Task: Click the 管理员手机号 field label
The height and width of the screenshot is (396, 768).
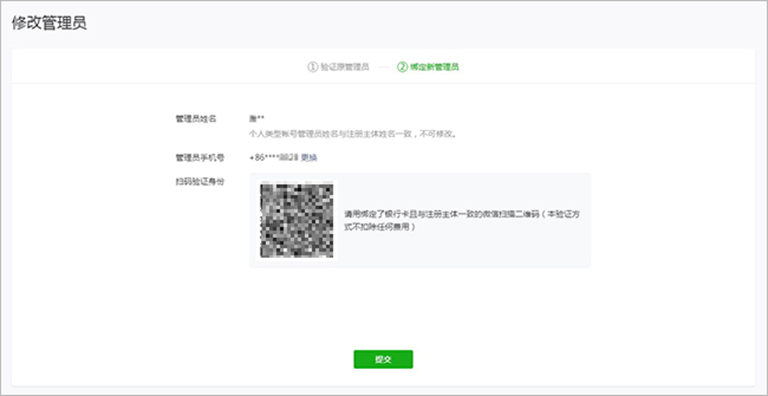Action: [x=200, y=158]
